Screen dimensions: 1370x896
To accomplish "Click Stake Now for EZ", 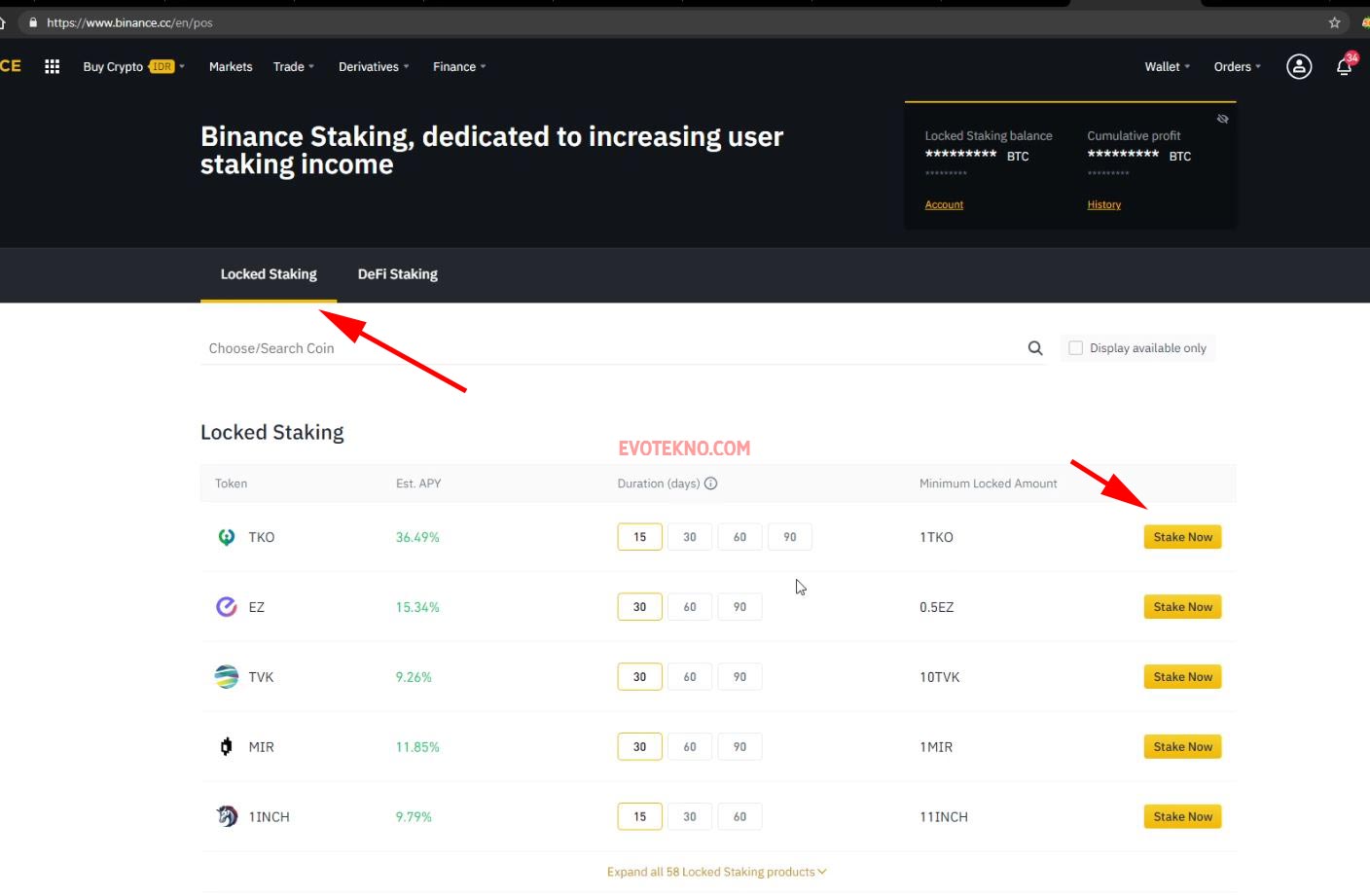I will pyautogui.click(x=1183, y=607).
